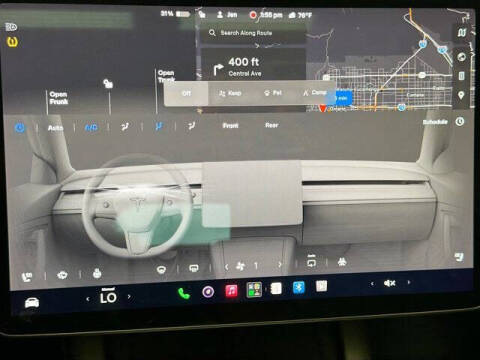The image size is (480, 360).
Task: Tap the driver seat heater icon
Action: [x=27, y=277]
